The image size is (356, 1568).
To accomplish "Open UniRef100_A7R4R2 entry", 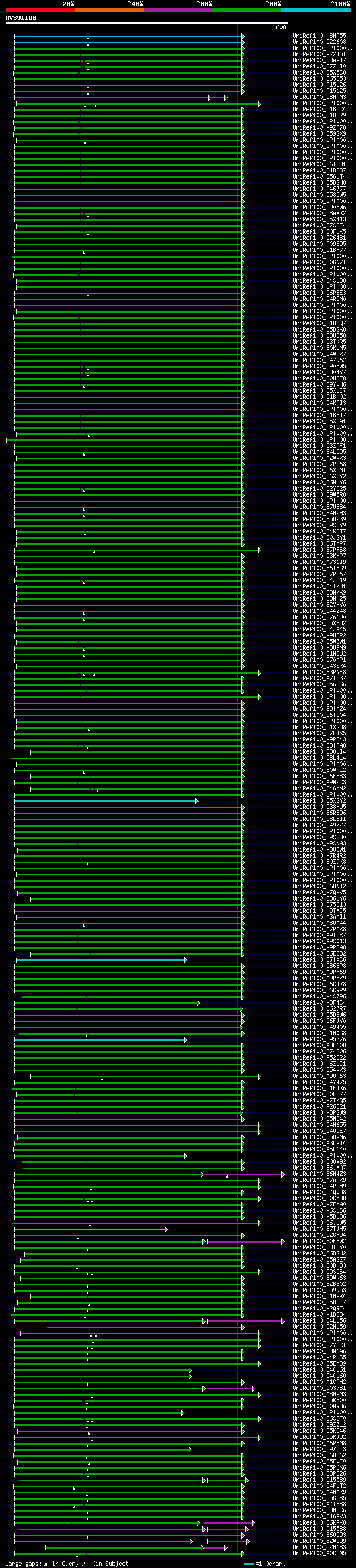I will (x=319, y=856).
